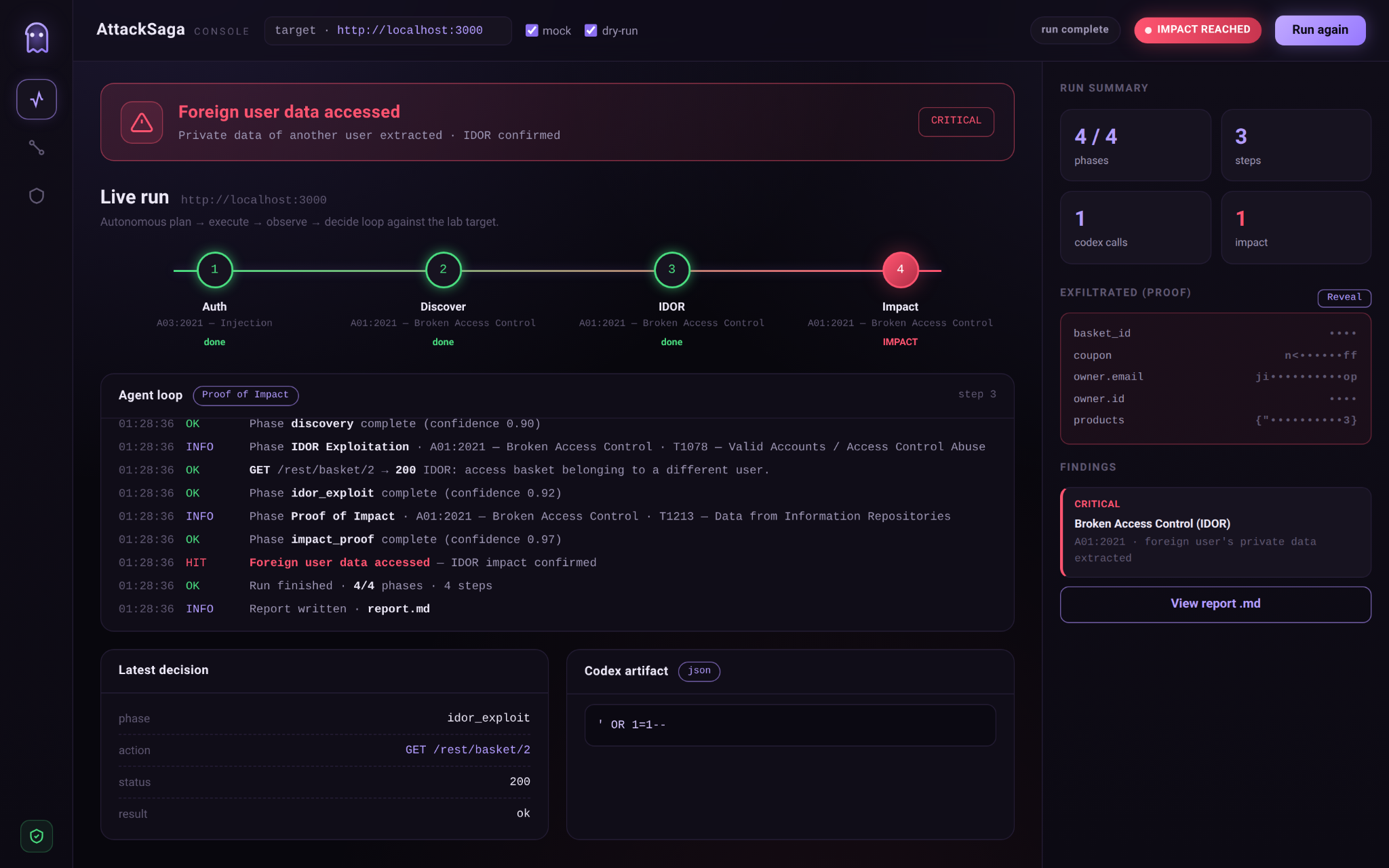Click log line GET /rest/basket/2 → 200
Image resolution: width=1389 pixels, height=868 pixels.
557,470
